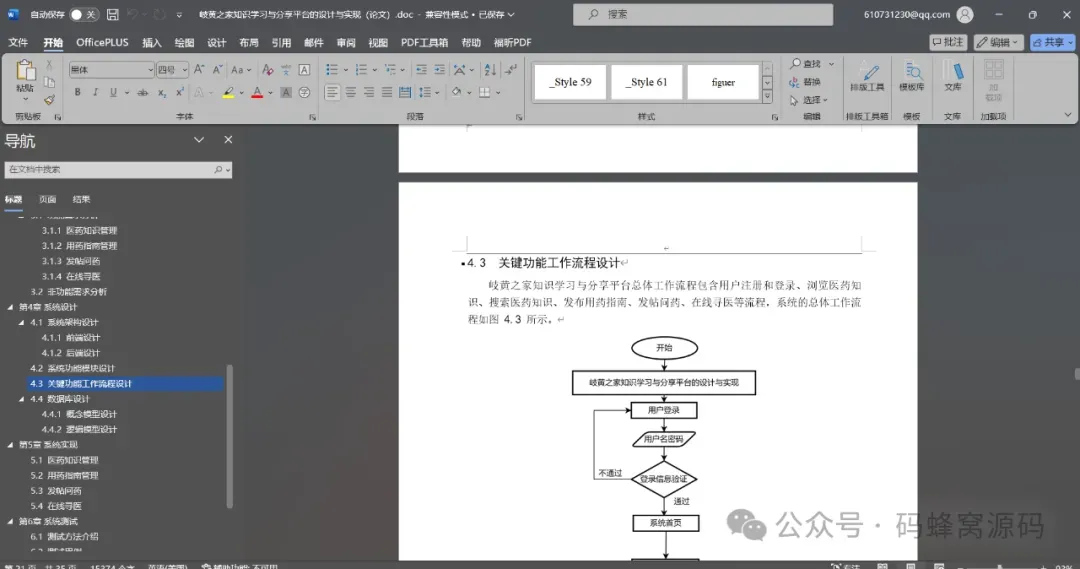Select 5.3 发帖问药 in navigation tree
The image size is (1080, 569).
[56, 490]
